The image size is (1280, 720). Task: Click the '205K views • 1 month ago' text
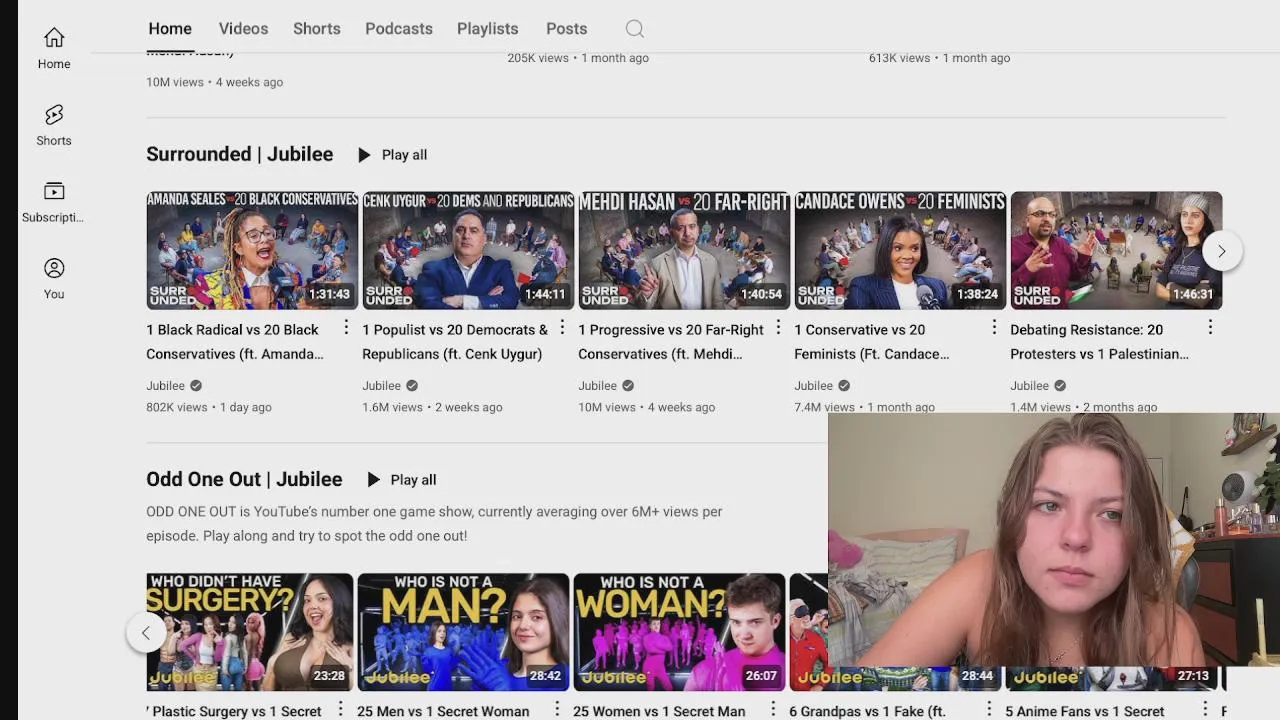[x=578, y=58]
